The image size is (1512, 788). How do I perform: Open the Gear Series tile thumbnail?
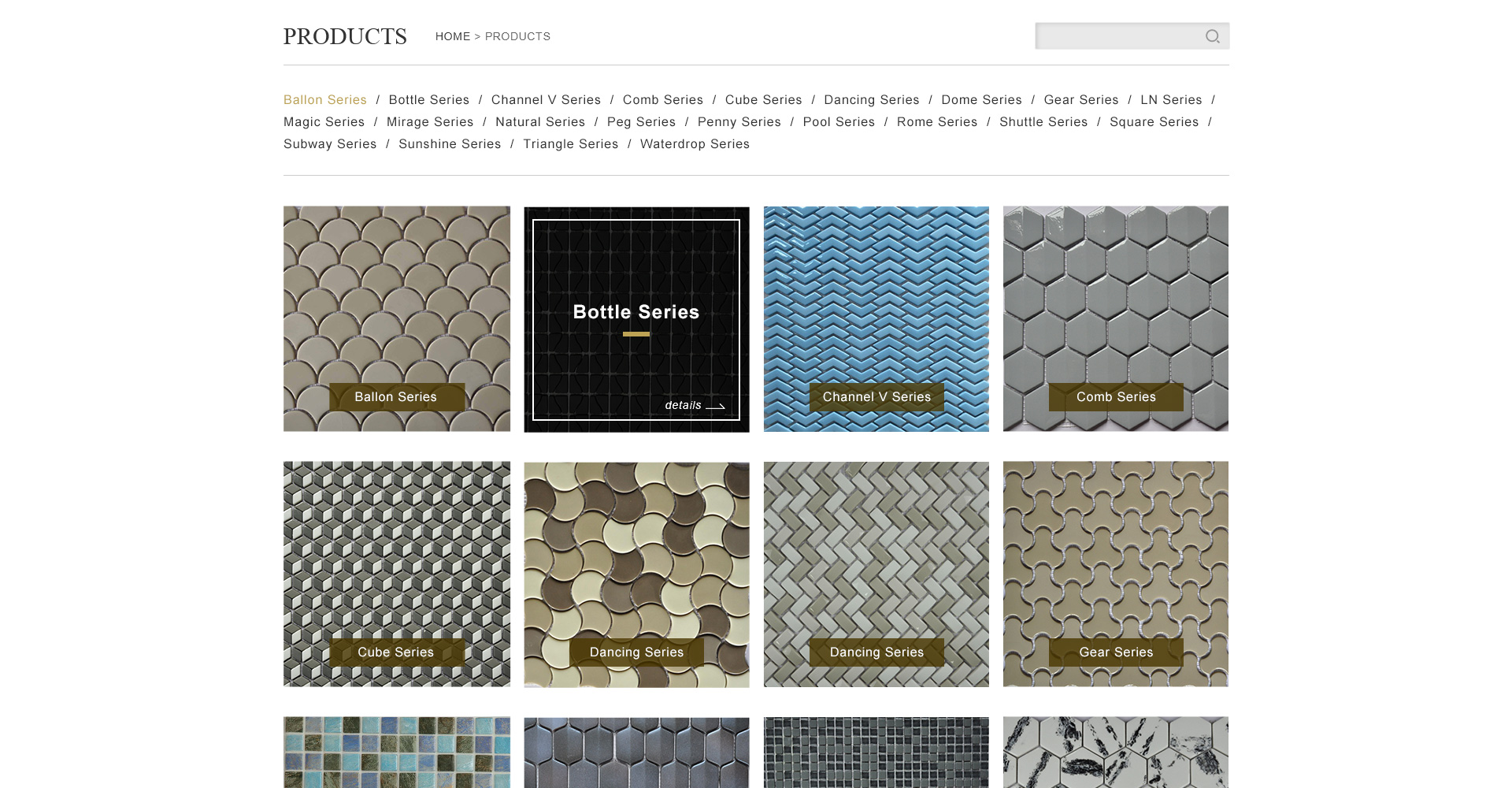[x=1115, y=574]
